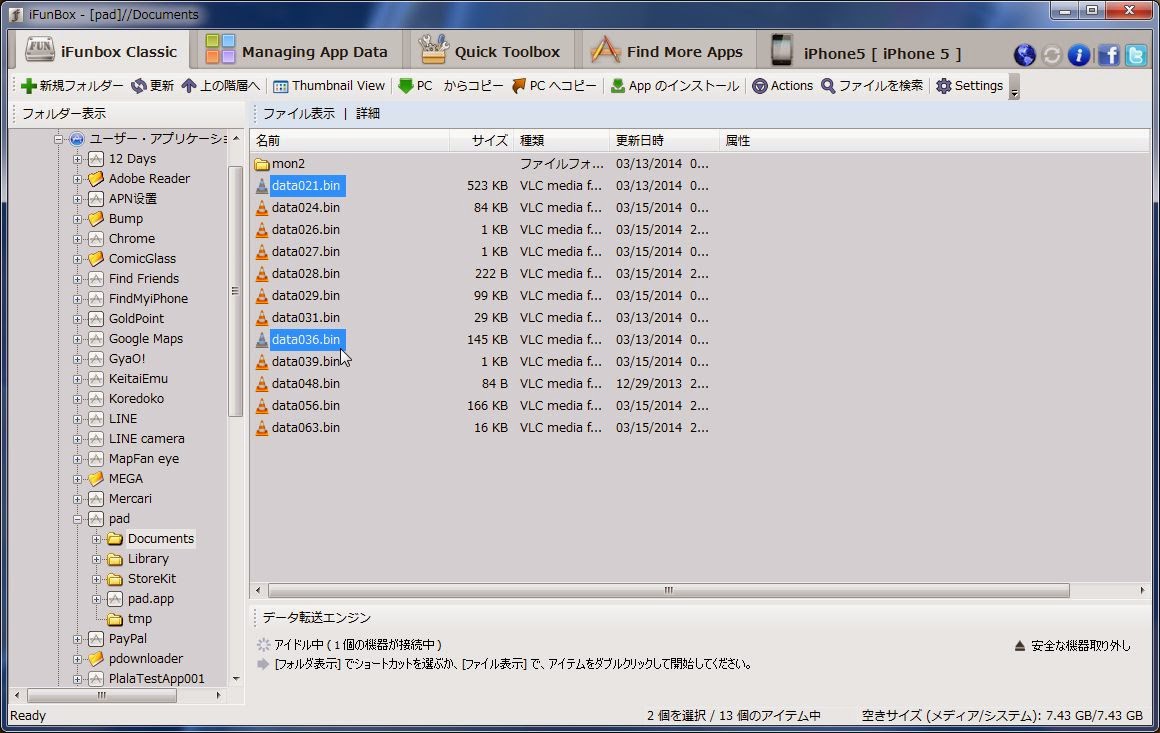The width and height of the screenshot is (1160, 733).
Task: Refresh the view with 更新
Action: tap(152, 86)
